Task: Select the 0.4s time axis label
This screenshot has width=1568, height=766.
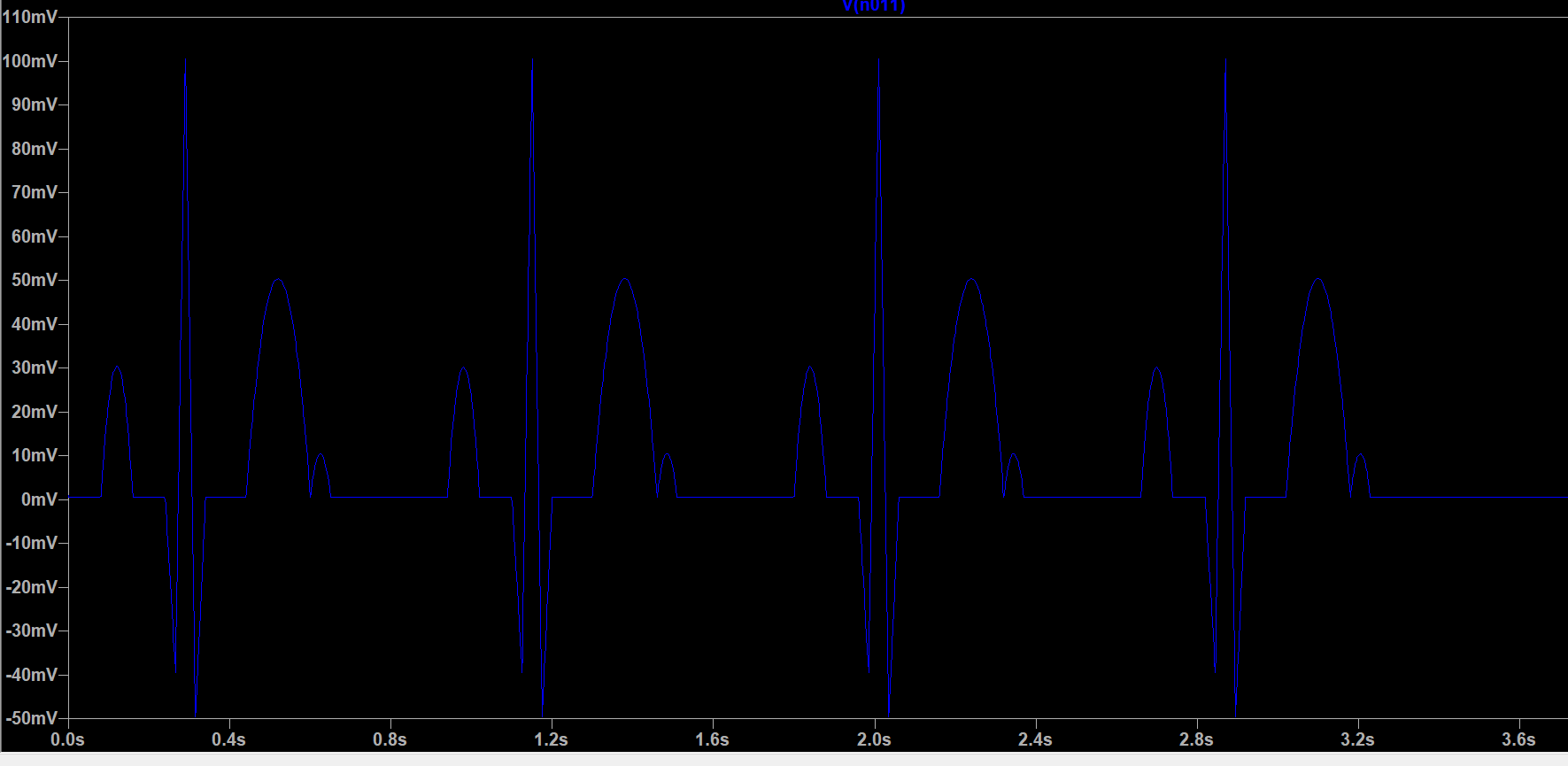Action: tap(229, 739)
